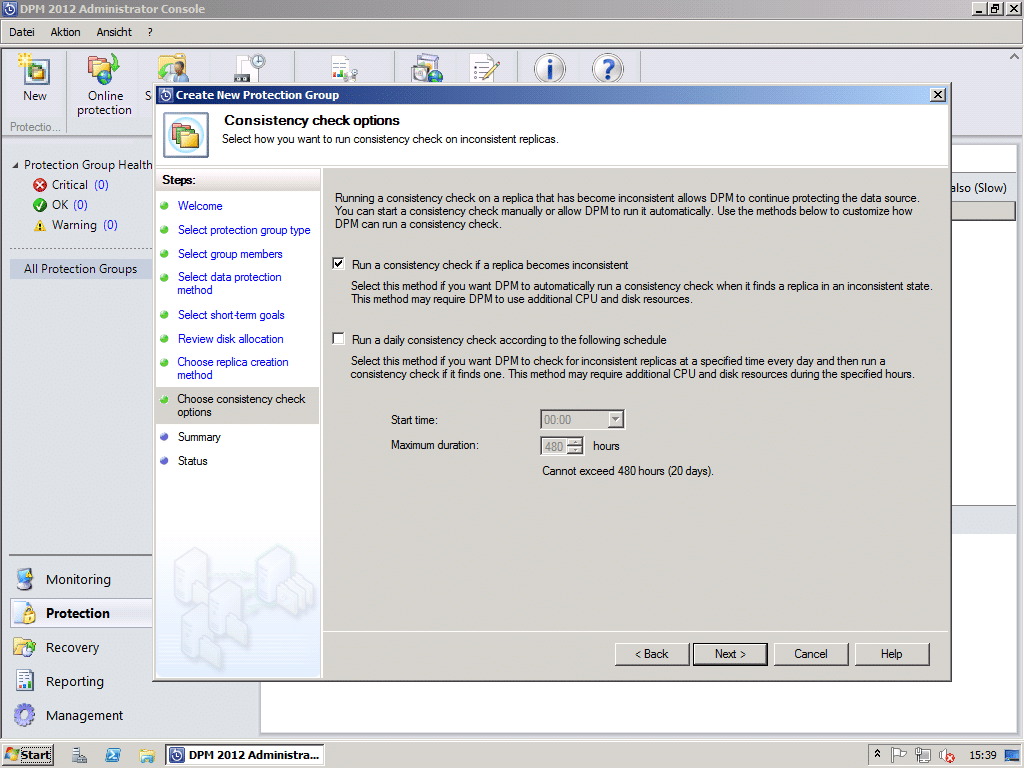Click the Protection padlock icon

pyautogui.click(x=27, y=613)
